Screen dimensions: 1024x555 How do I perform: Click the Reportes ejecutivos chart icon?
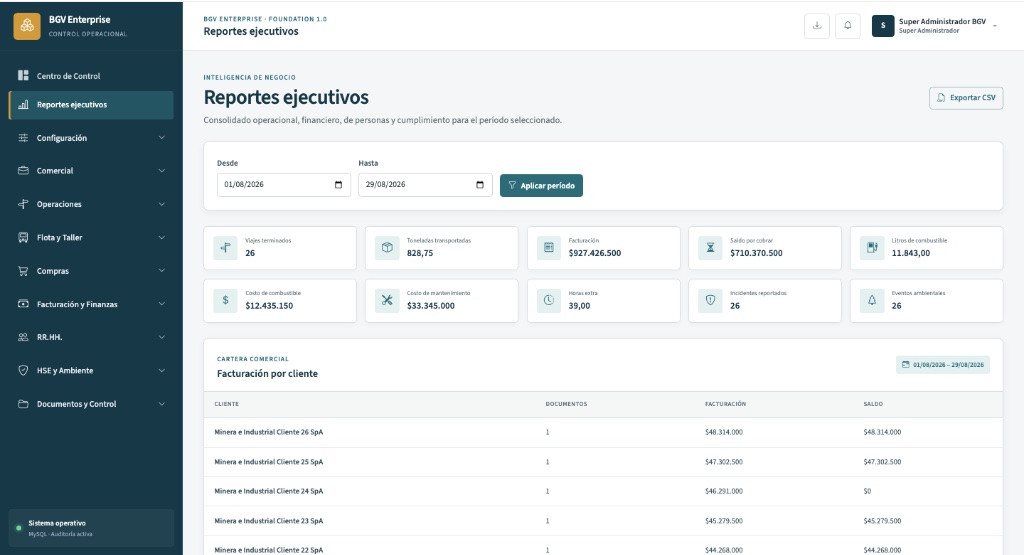[23, 104]
